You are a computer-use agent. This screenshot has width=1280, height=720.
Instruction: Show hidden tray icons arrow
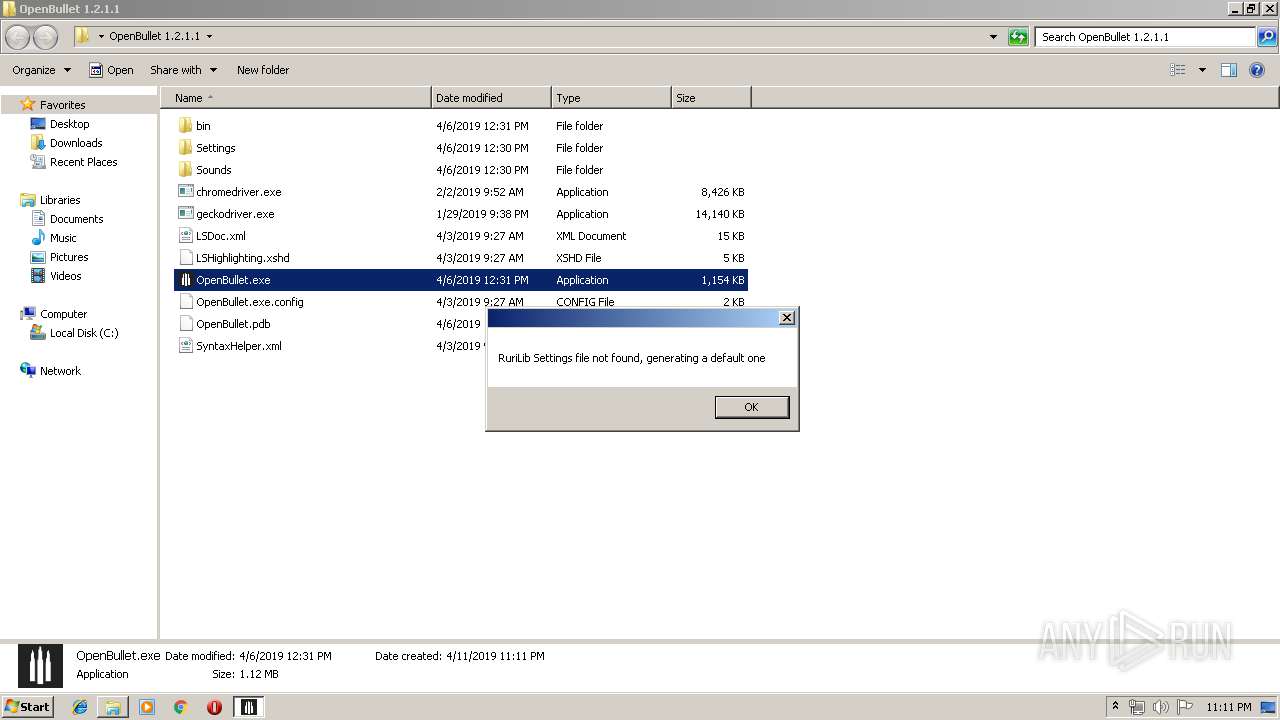[1116, 707]
